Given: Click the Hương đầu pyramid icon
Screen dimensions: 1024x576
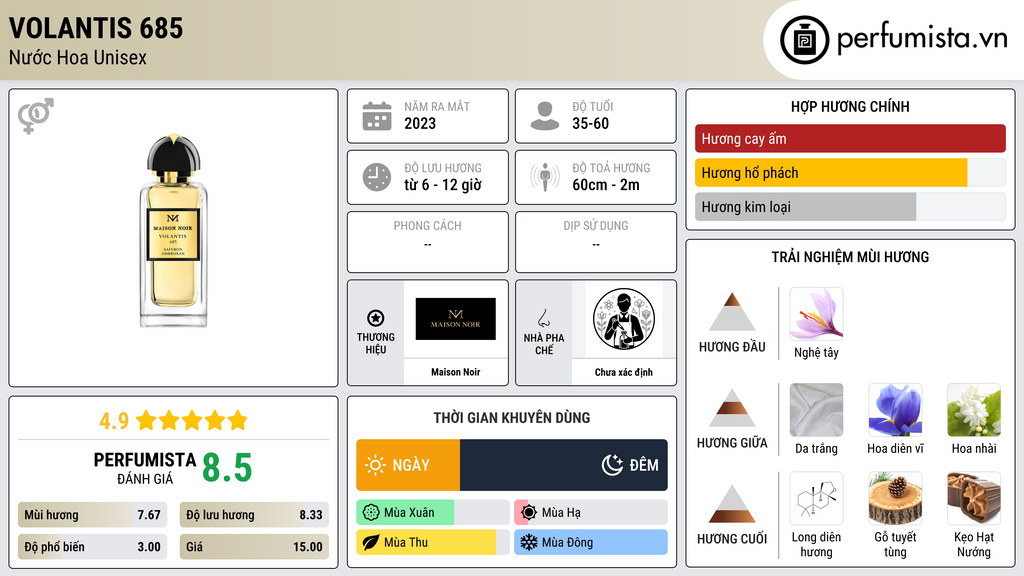Looking at the screenshot, I should coord(732,312).
